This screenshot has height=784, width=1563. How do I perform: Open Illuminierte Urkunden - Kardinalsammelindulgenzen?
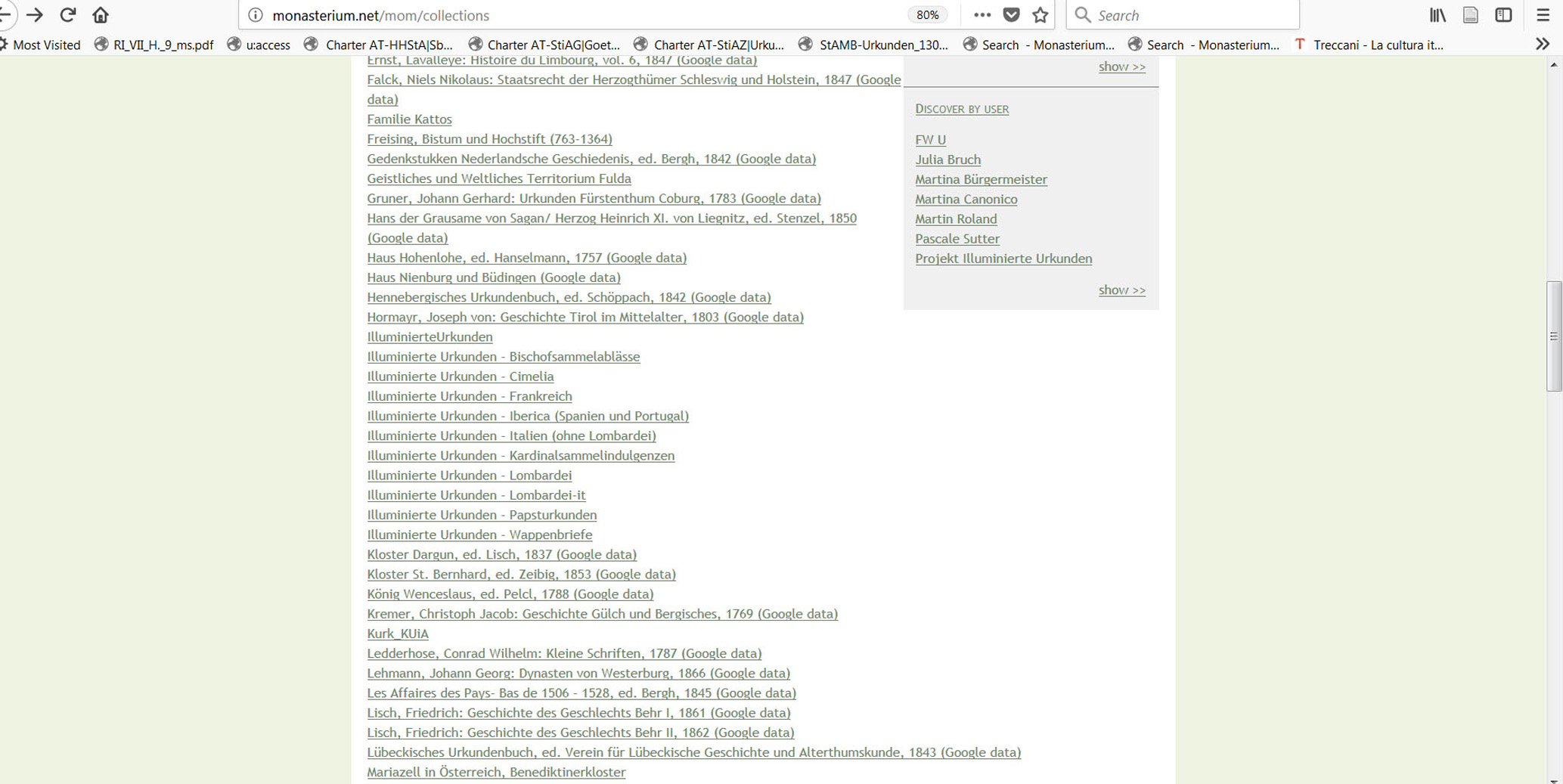tap(521, 456)
